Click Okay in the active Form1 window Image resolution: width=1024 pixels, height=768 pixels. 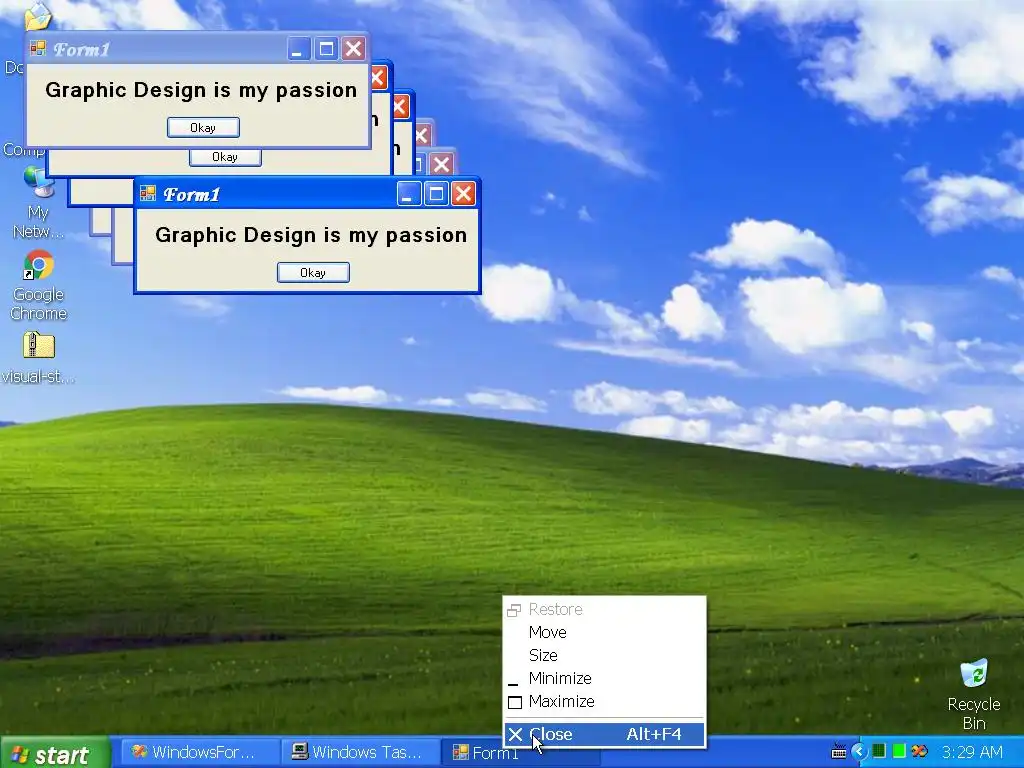coord(313,272)
